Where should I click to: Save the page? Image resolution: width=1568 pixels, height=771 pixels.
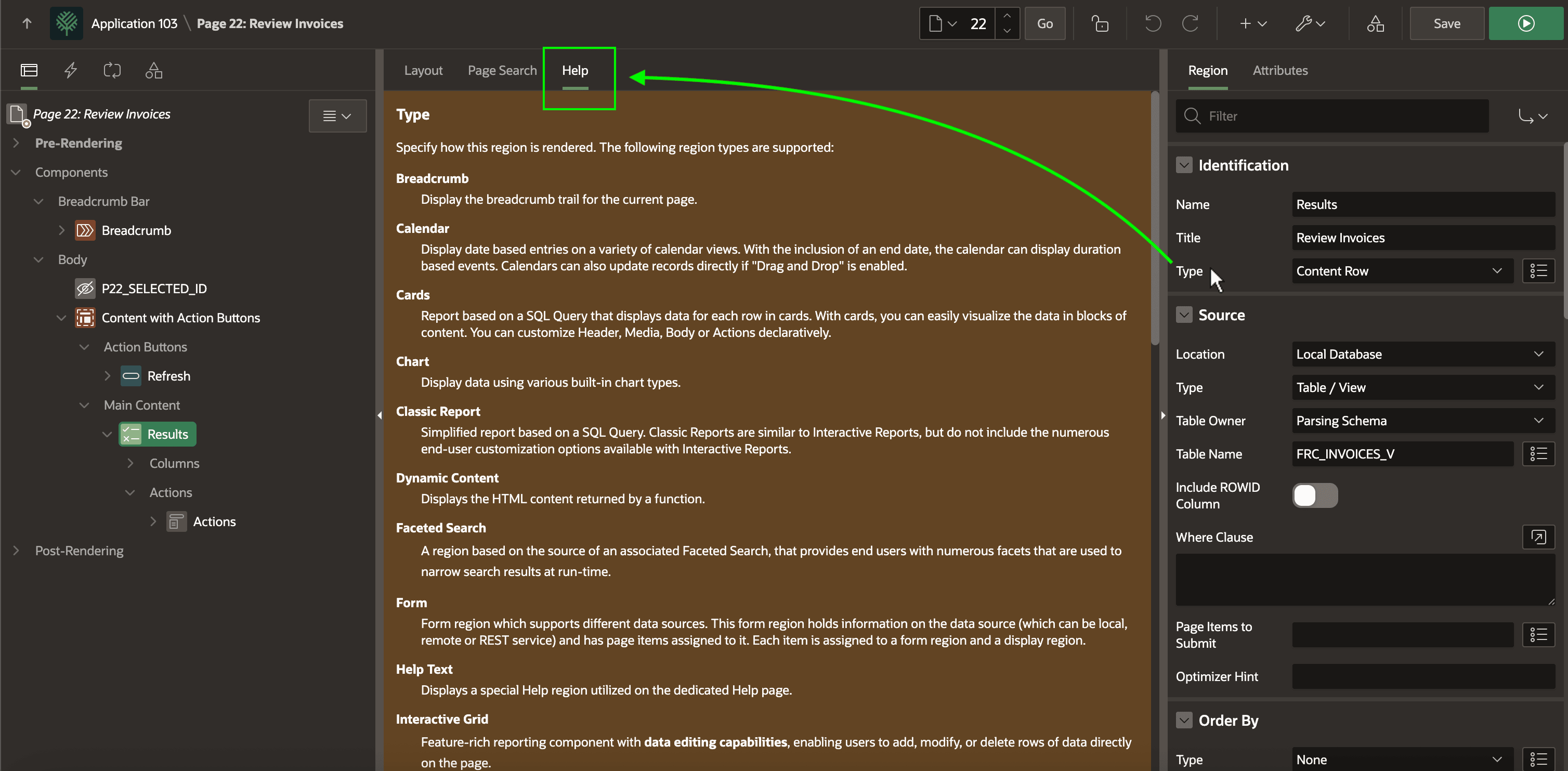tap(1446, 24)
